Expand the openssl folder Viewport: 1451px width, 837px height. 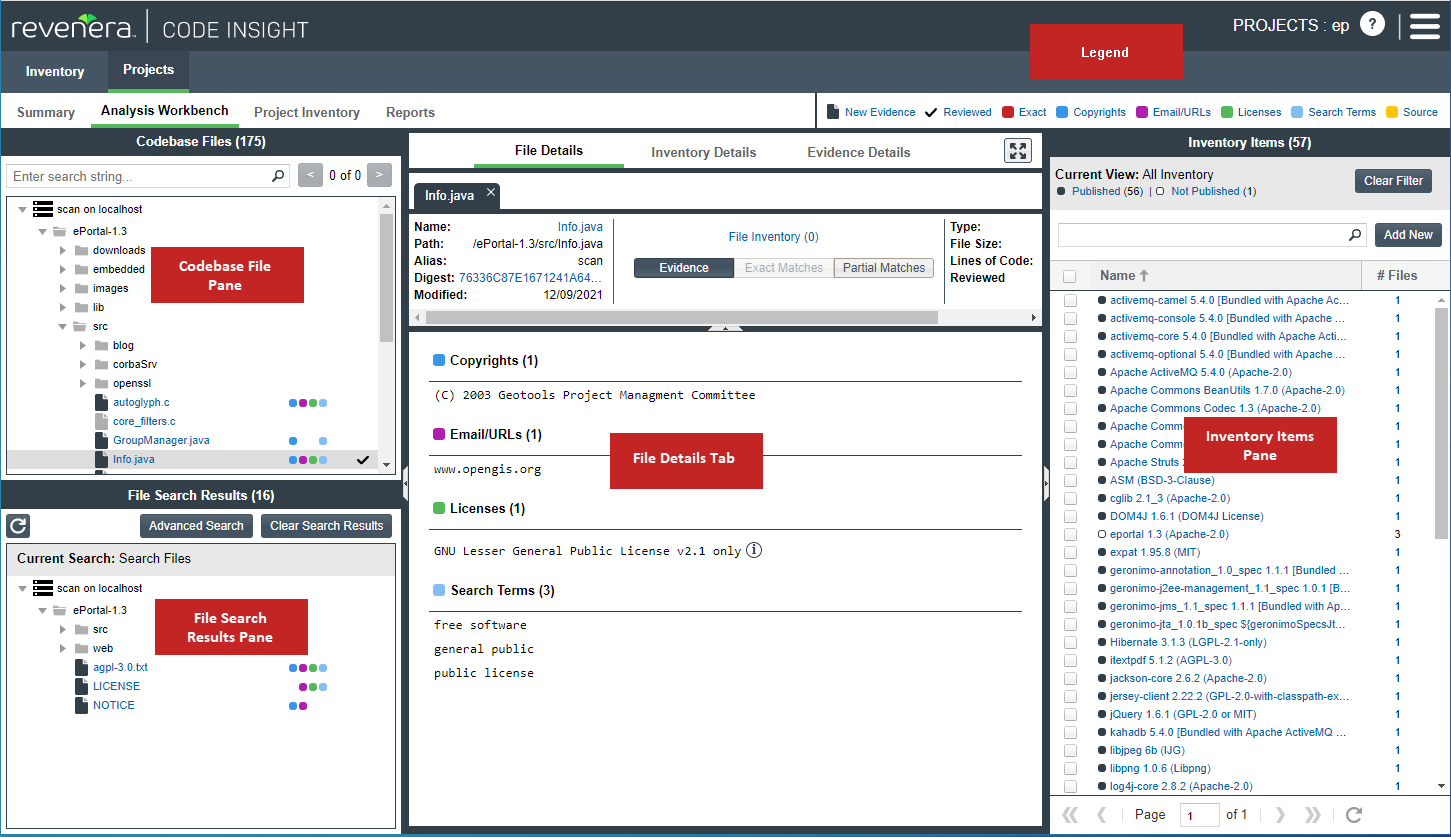tap(84, 383)
